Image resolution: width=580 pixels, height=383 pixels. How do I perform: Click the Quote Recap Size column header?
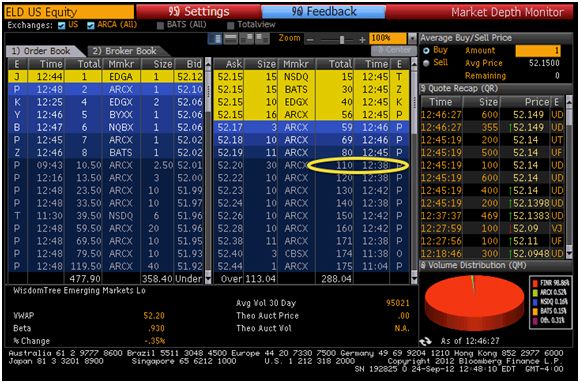[481, 102]
